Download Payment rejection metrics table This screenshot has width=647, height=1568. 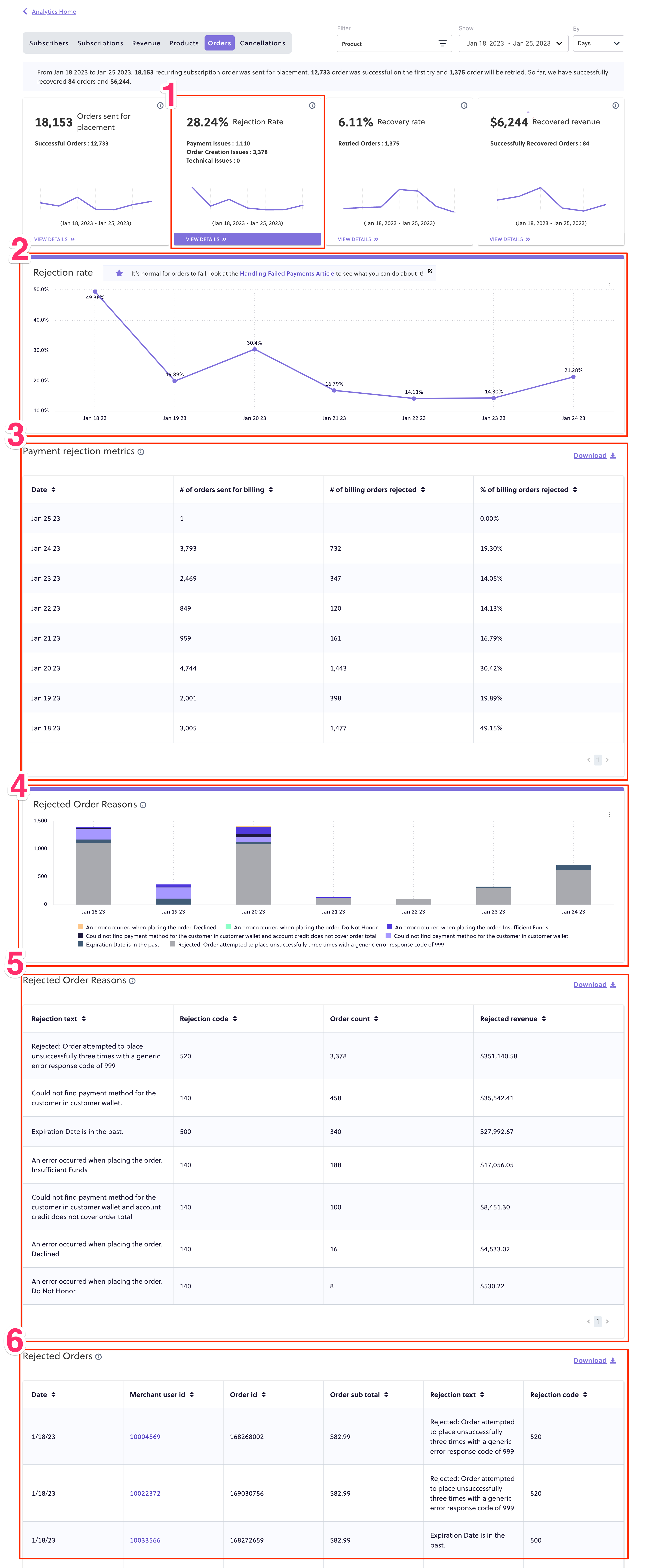[x=594, y=455]
